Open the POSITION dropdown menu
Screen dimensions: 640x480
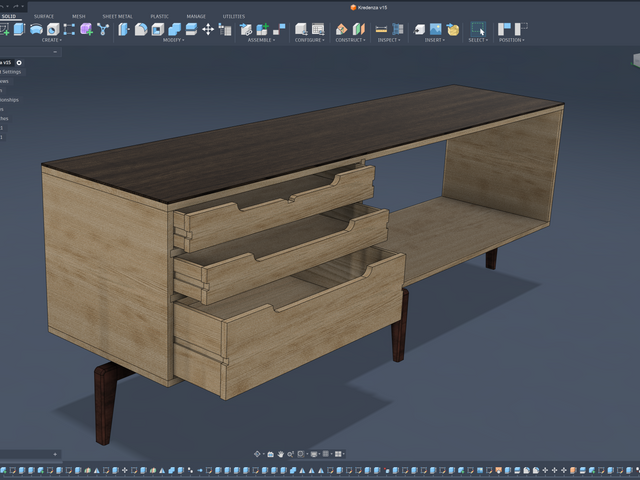pos(511,40)
